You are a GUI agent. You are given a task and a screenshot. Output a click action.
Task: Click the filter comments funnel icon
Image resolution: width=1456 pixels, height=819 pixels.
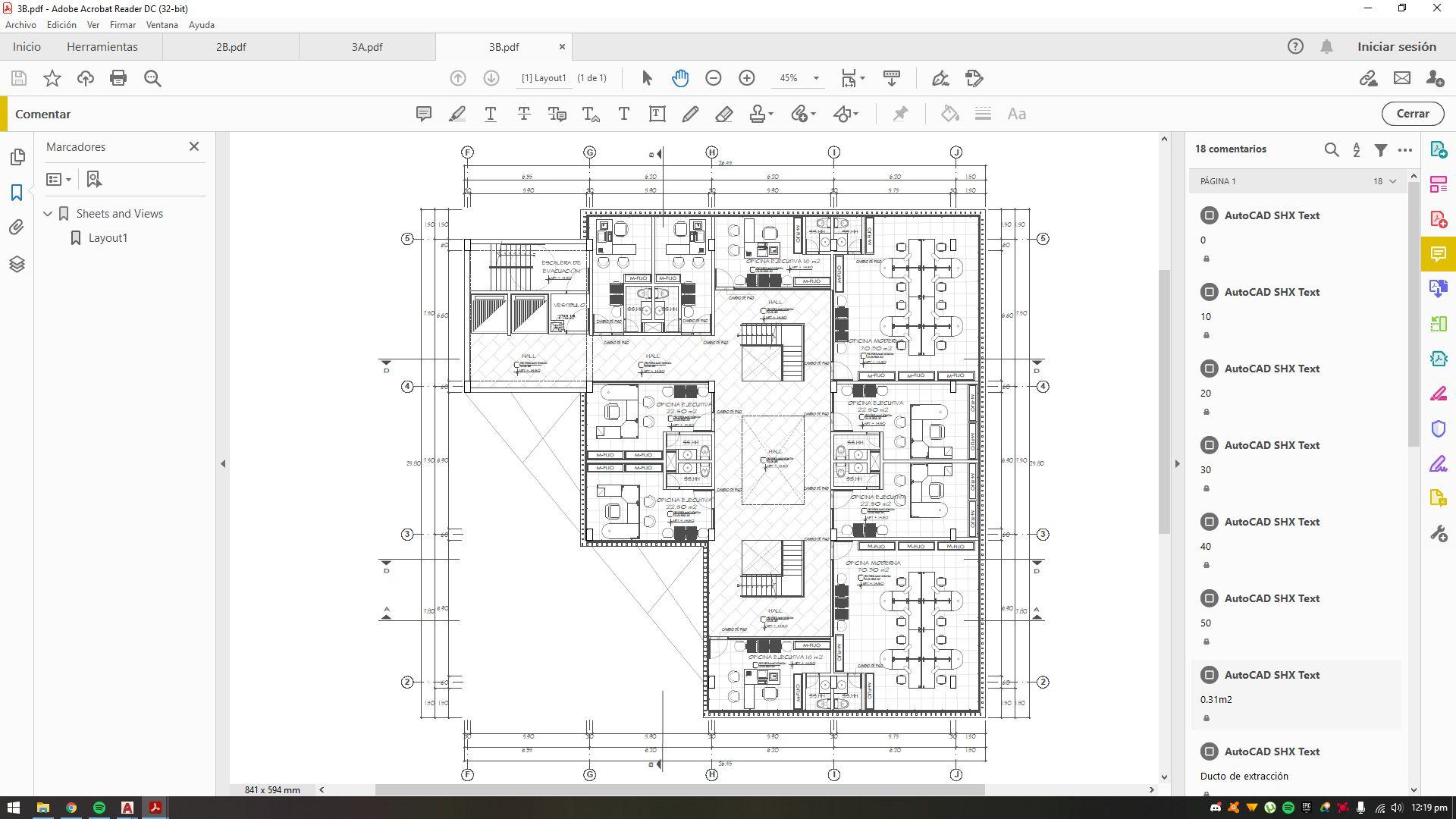[x=1381, y=149]
